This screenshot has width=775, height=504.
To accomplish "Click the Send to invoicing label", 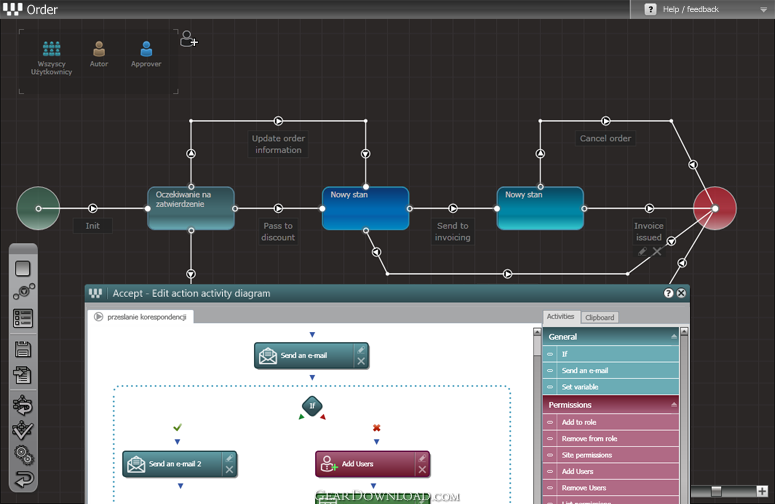I will 453,232.
